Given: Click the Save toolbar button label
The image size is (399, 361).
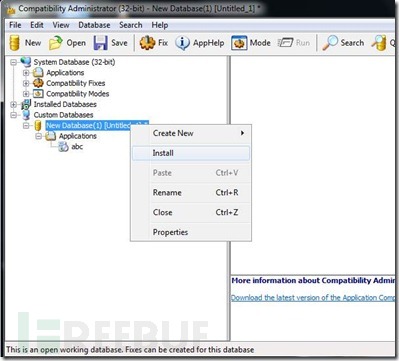Looking at the screenshot, I should (x=119, y=43).
